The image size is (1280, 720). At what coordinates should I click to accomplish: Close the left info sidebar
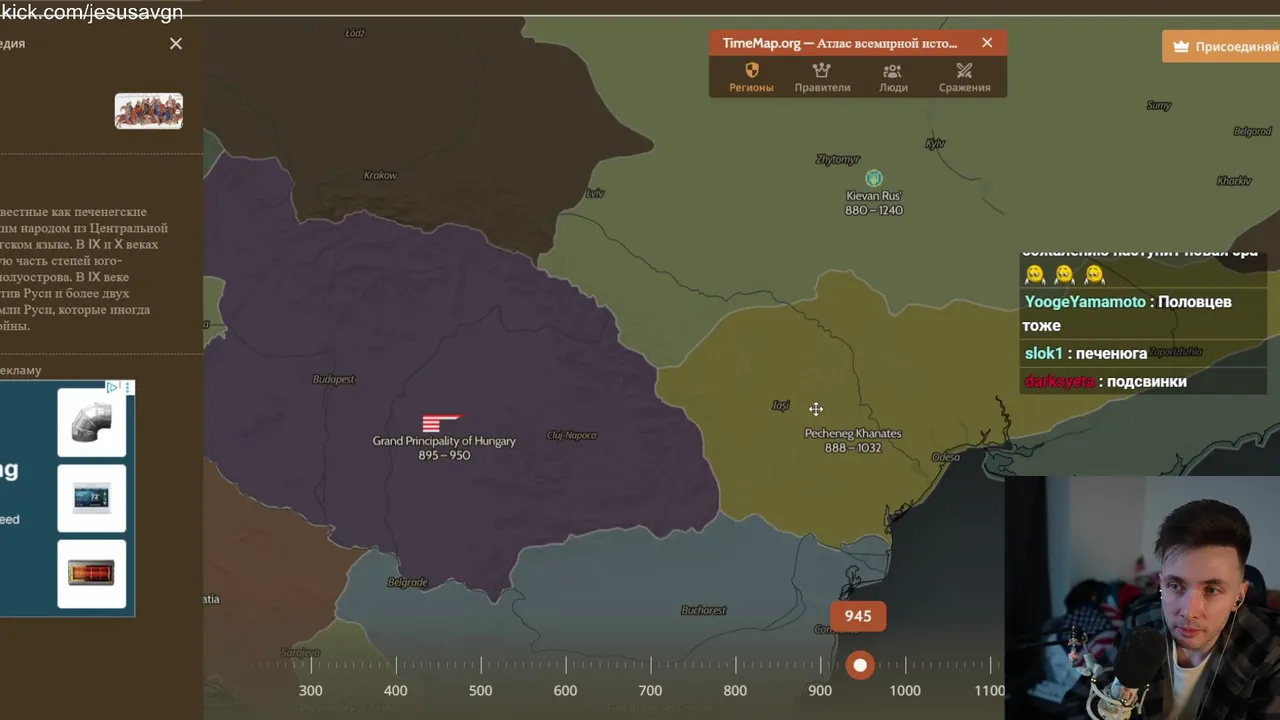tap(176, 43)
